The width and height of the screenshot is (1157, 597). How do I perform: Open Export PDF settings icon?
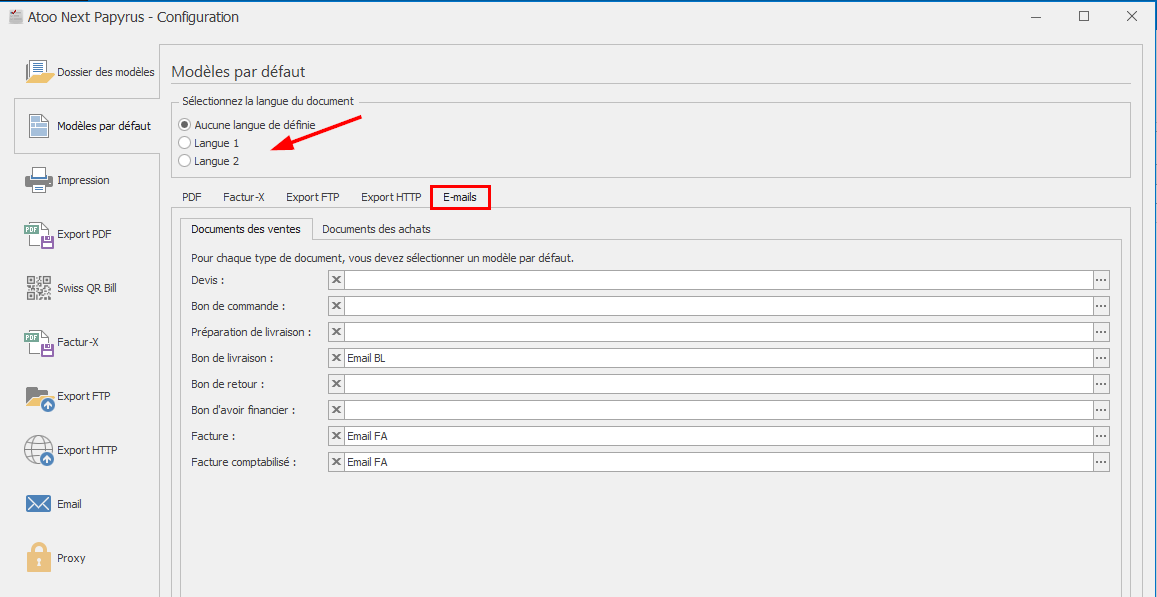point(38,234)
